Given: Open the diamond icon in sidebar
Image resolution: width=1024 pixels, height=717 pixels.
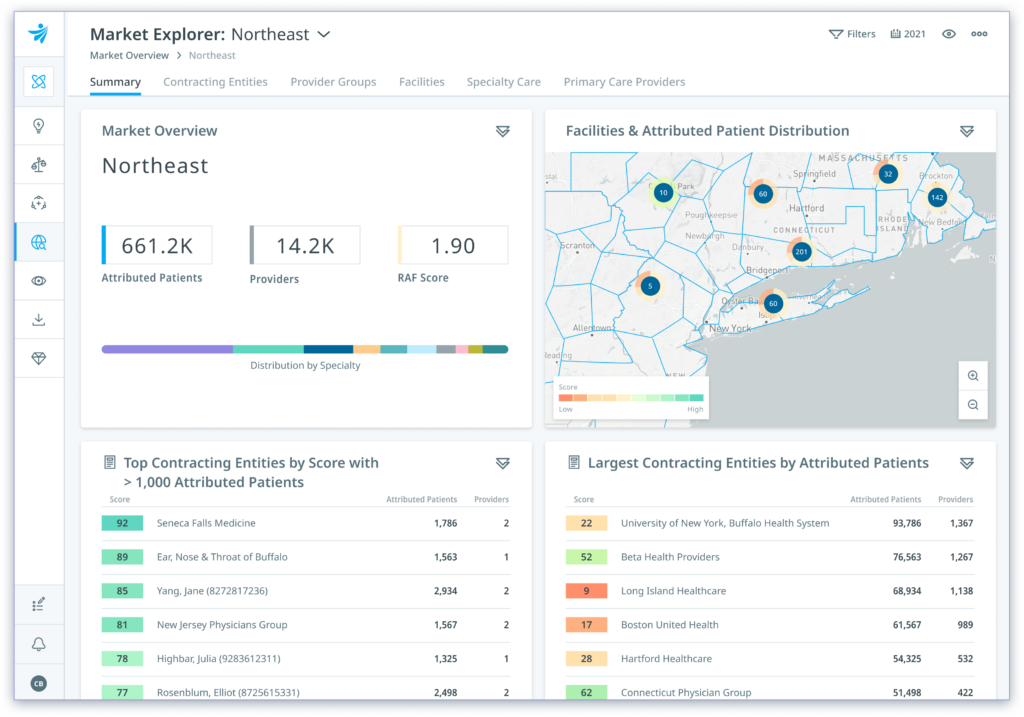Looking at the screenshot, I should point(39,359).
